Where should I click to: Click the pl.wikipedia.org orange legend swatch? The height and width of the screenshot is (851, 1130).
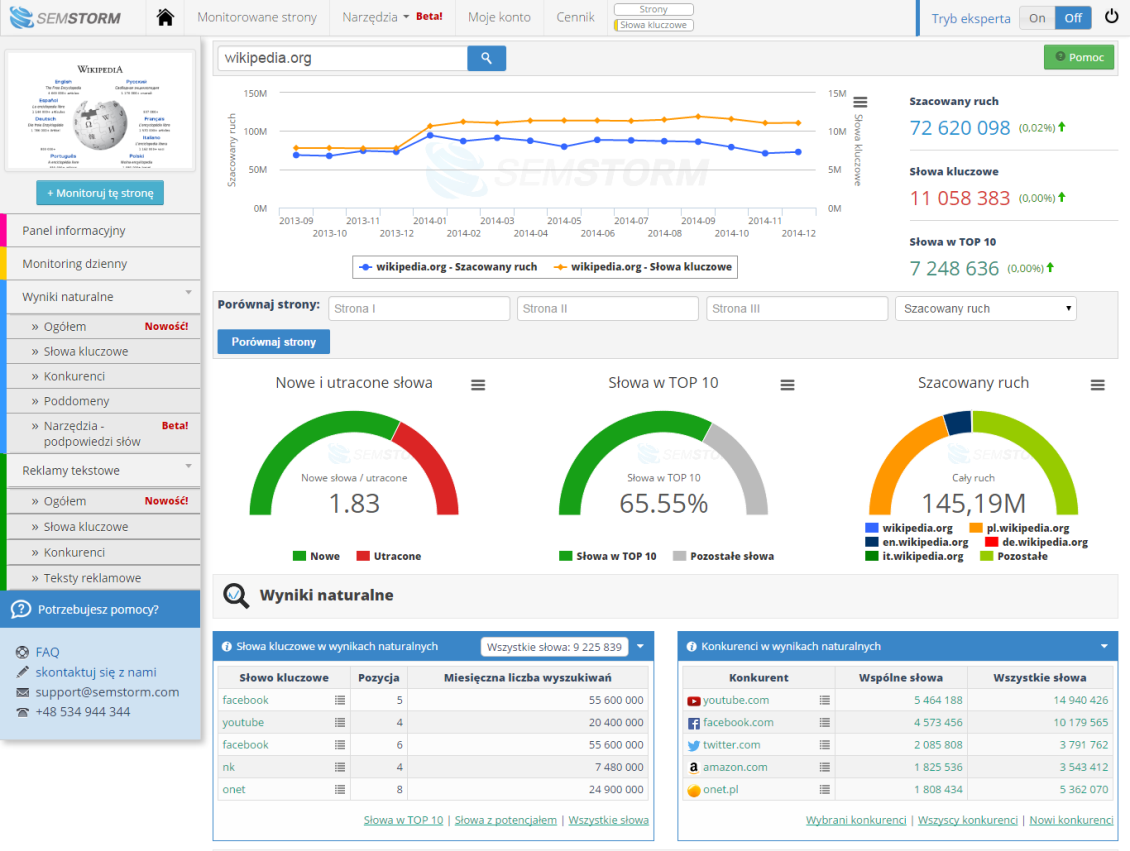[x=976, y=528]
